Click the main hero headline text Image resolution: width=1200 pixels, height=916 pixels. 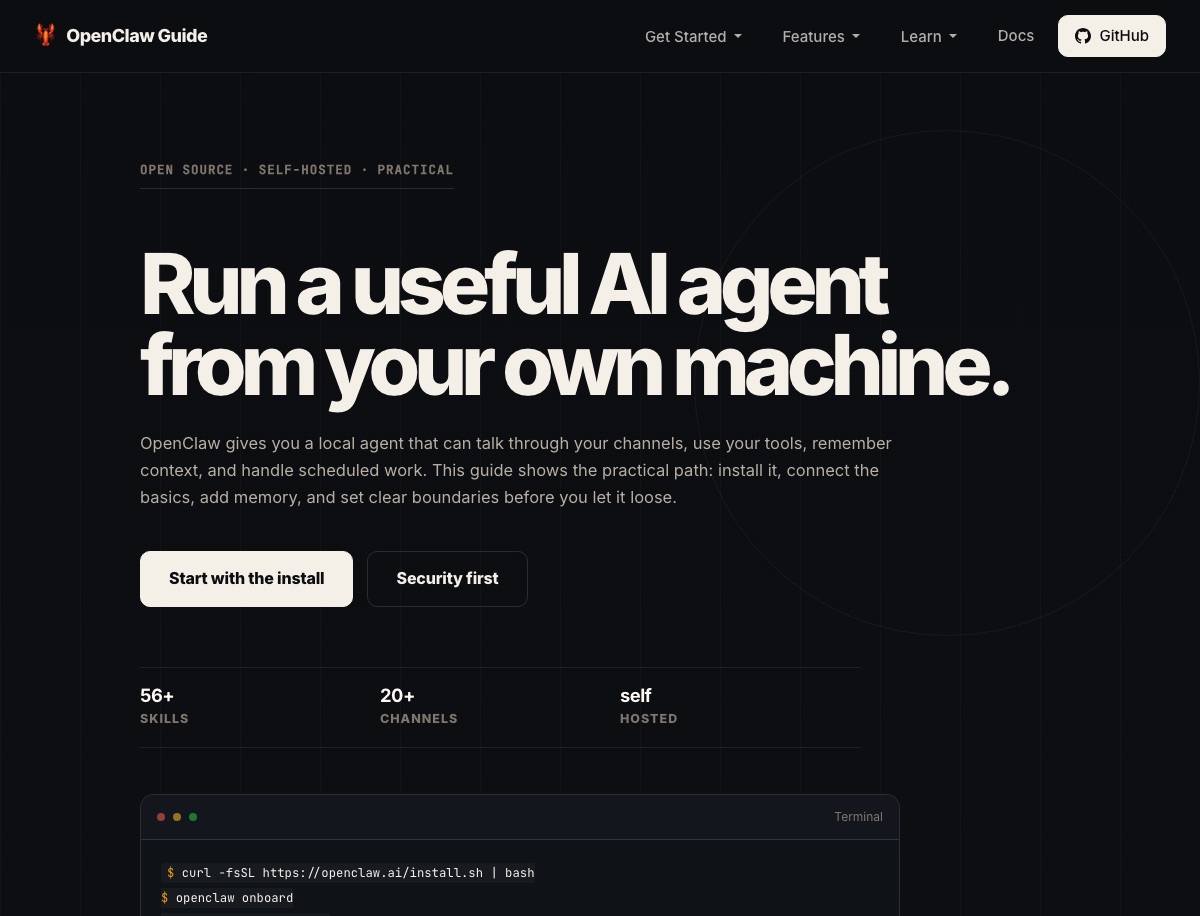pos(575,327)
